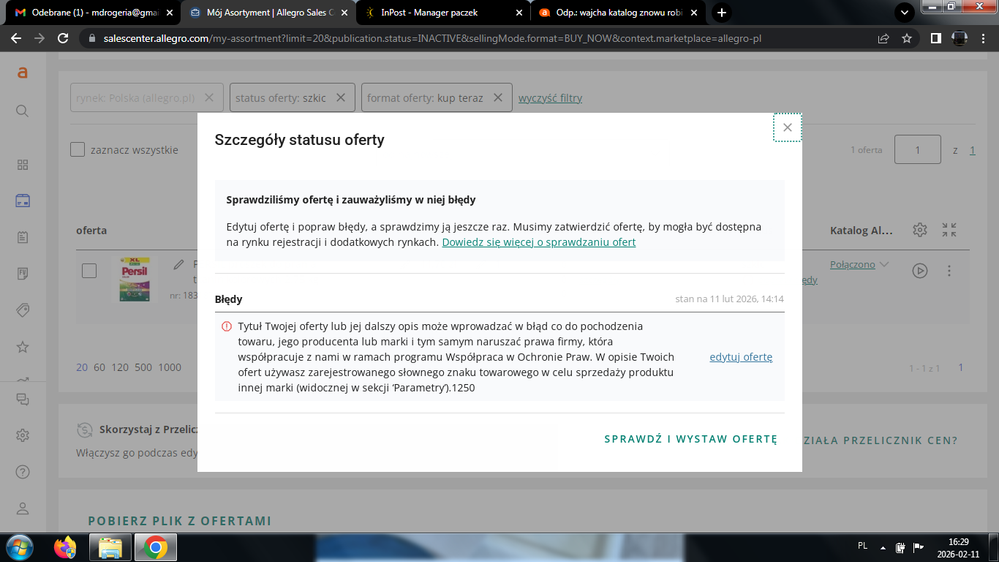Click the play icon in offer row
Image resolution: width=999 pixels, height=562 pixels.
click(919, 270)
